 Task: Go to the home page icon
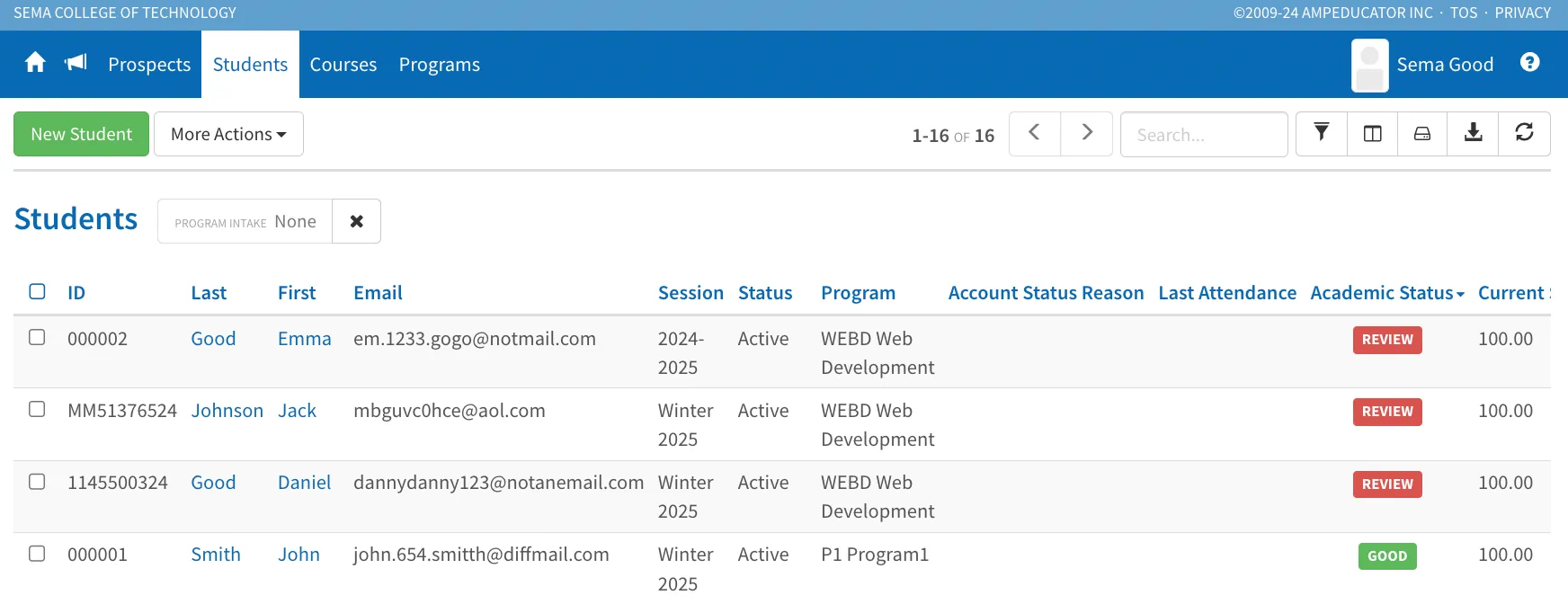click(x=35, y=63)
